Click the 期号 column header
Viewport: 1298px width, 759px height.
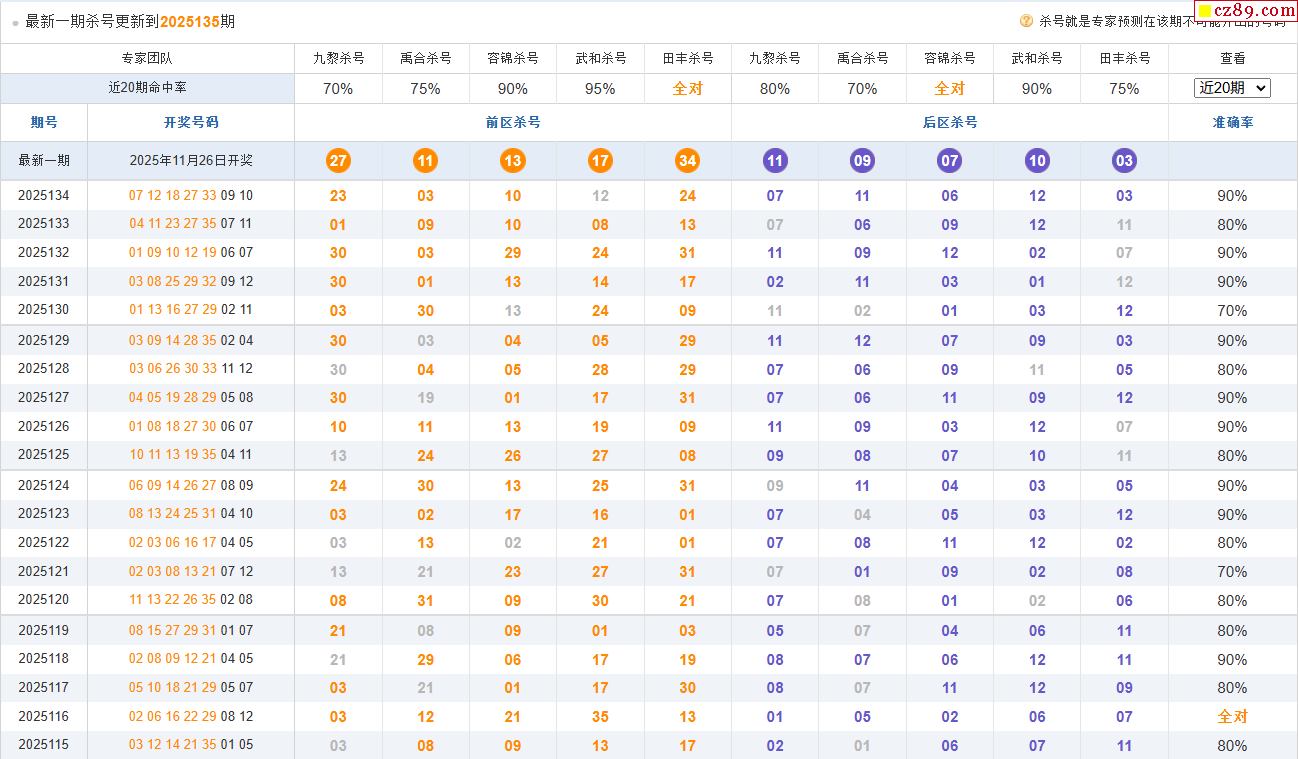click(44, 122)
